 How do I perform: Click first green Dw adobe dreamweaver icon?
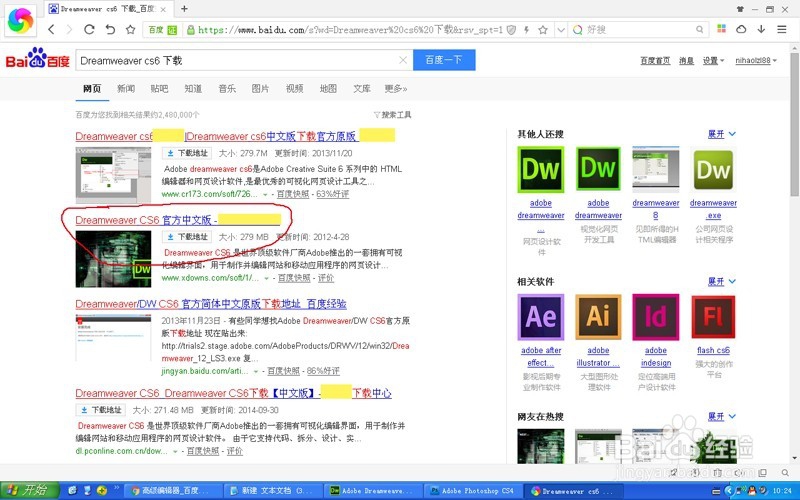coord(541,169)
